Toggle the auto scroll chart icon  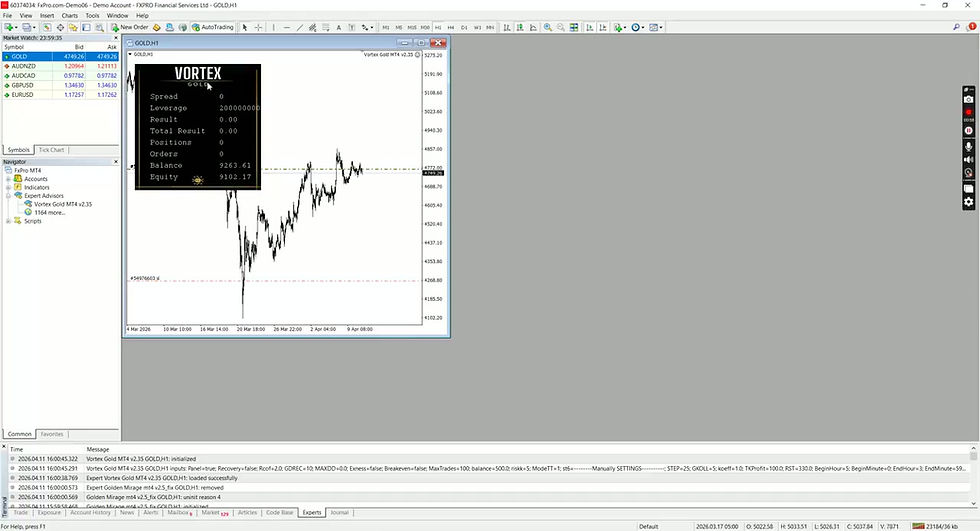[589, 27]
